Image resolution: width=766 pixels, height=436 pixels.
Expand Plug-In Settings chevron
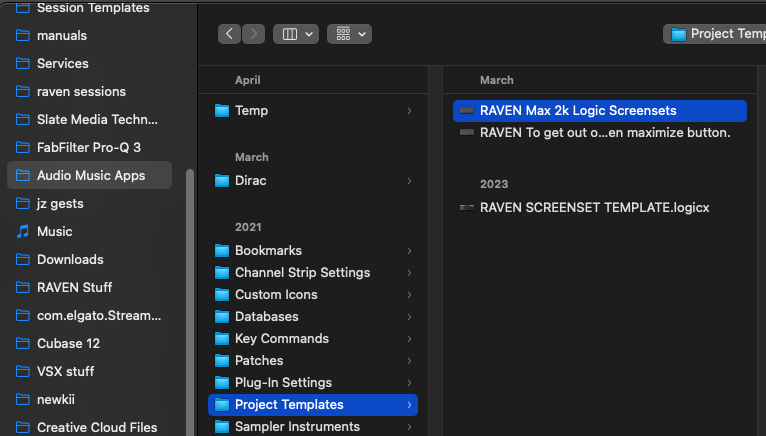(x=409, y=383)
